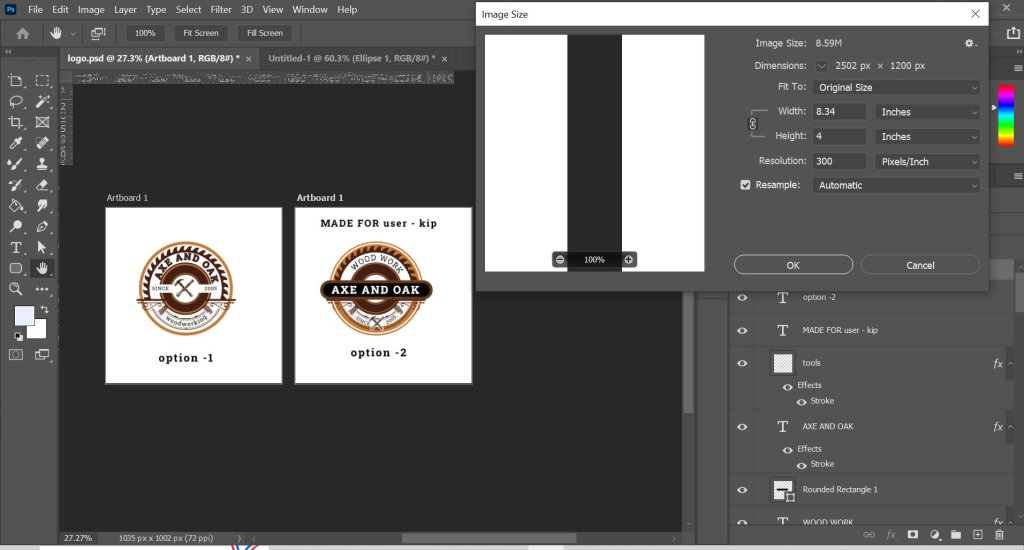Open the Resolution units dropdown

coord(927,161)
